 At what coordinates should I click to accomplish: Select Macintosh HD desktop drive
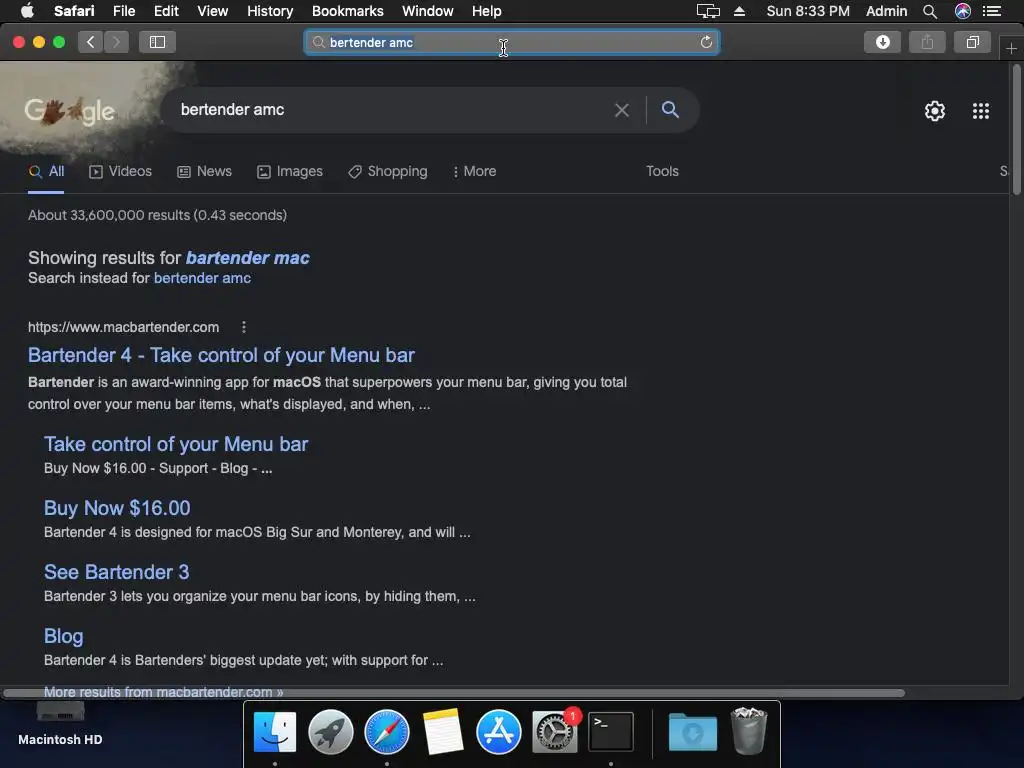pyautogui.click(x=60, y=725)
